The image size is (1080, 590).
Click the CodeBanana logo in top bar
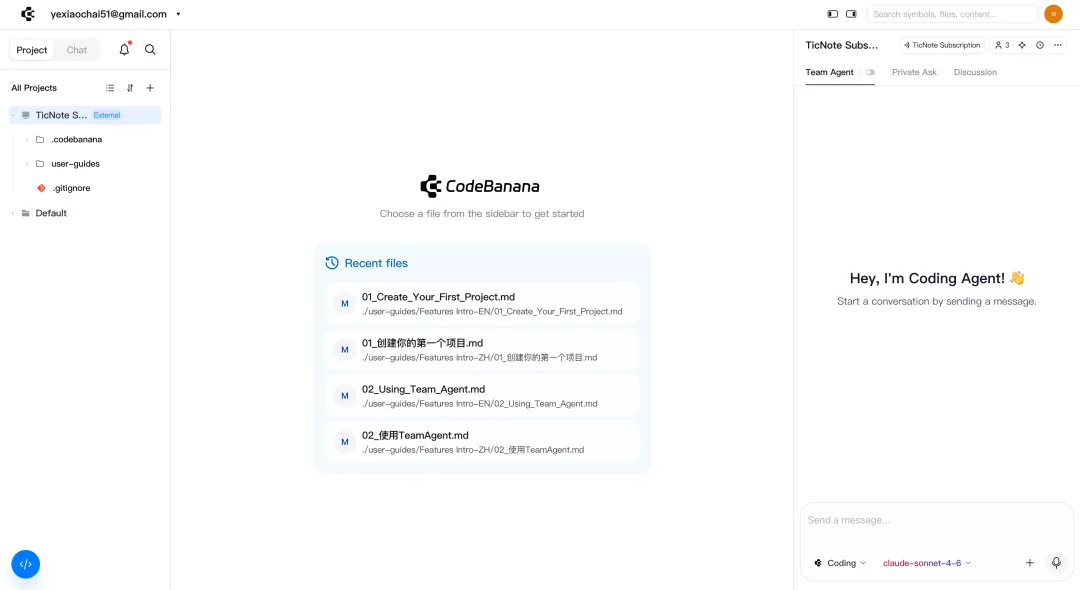(x=28, y=14)
